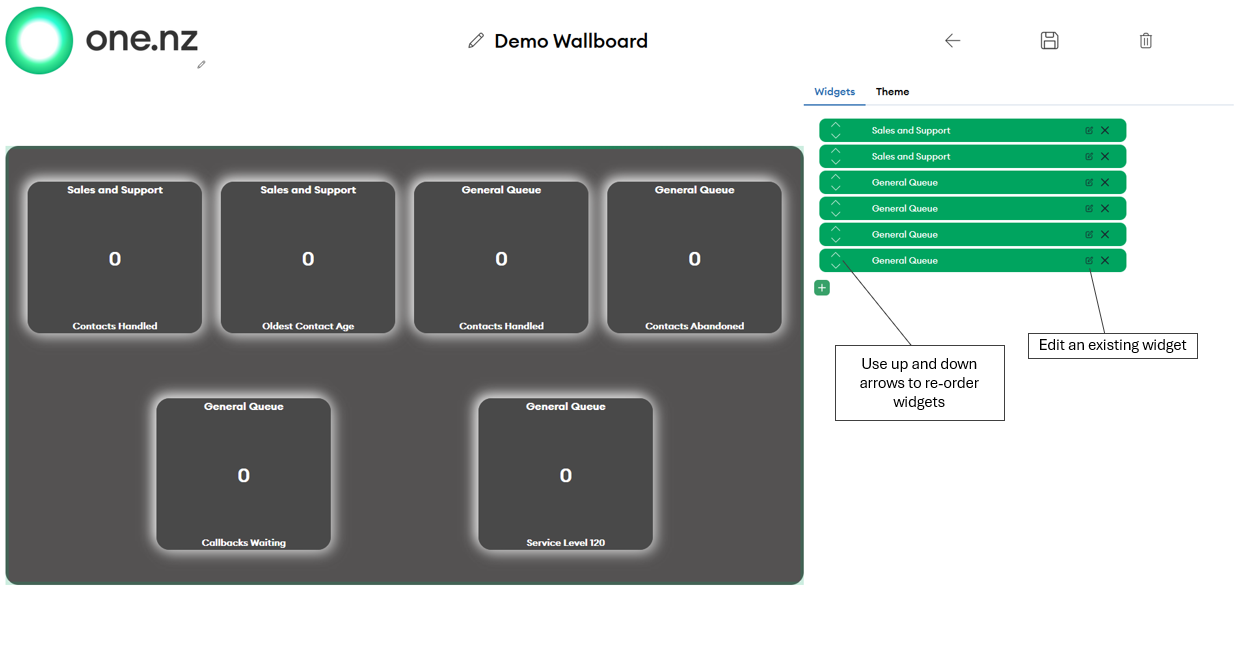Save the wallboard with the floppy disk icon
This screenshot has width=1236, height=652.
(x=1049, y=41)
